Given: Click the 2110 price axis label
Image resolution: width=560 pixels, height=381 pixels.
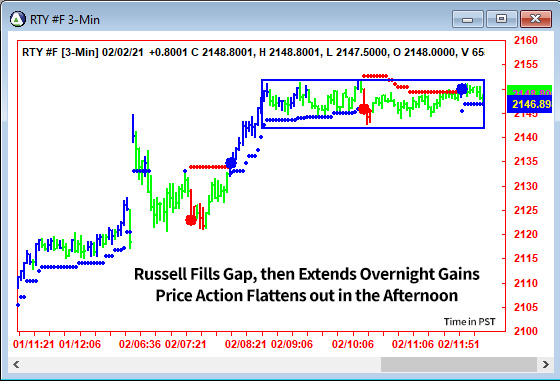Looking at the screenshot, I should 525,283.
